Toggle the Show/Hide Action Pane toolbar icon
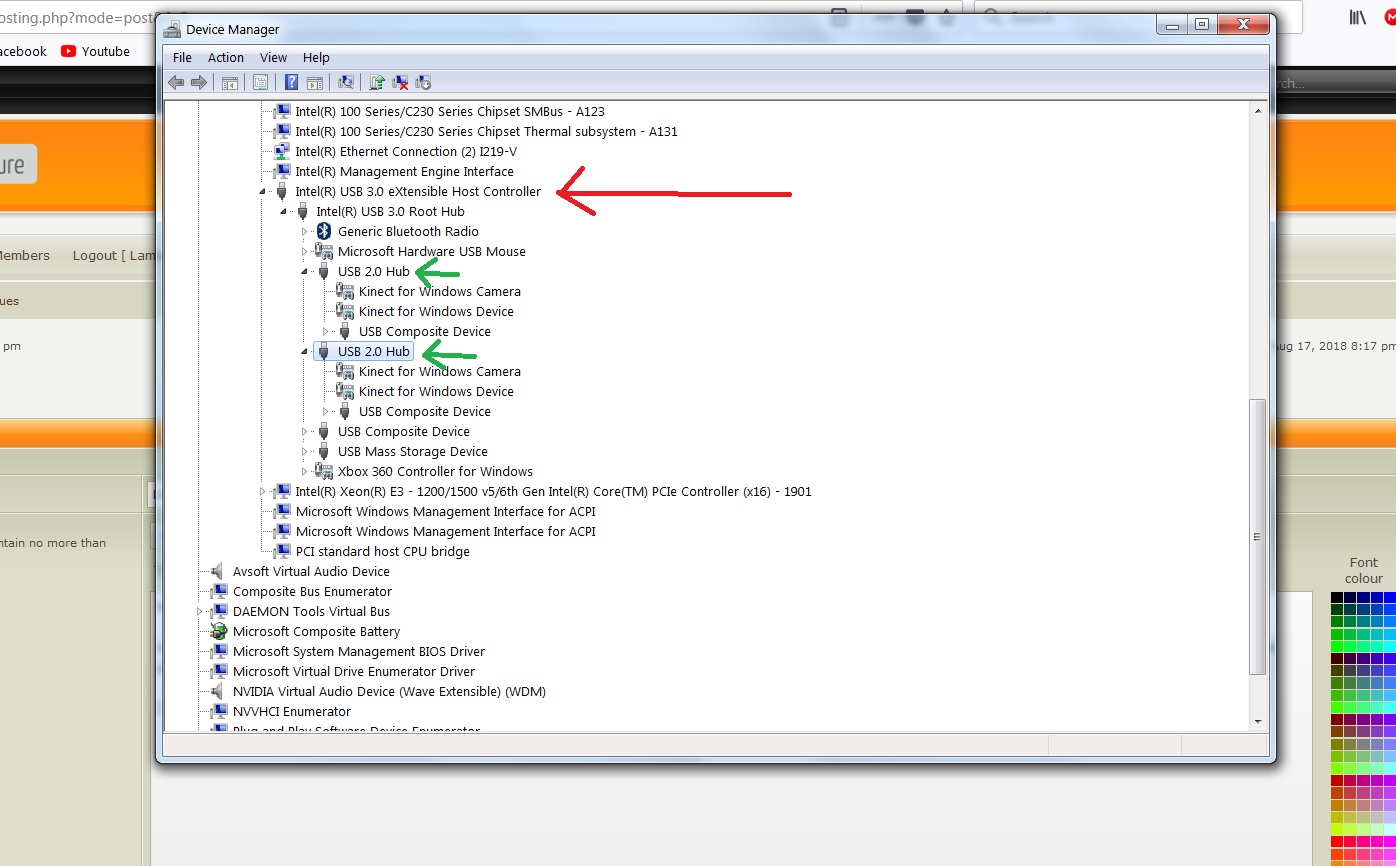Screen dimensions: 1396x866 tap(314, 82)
